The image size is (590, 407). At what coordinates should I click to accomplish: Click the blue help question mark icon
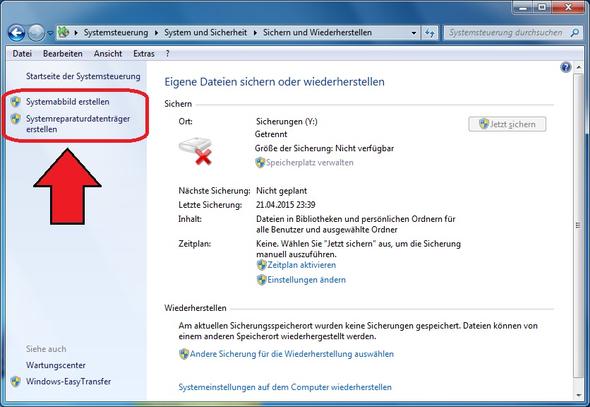(x=566, y=68)
